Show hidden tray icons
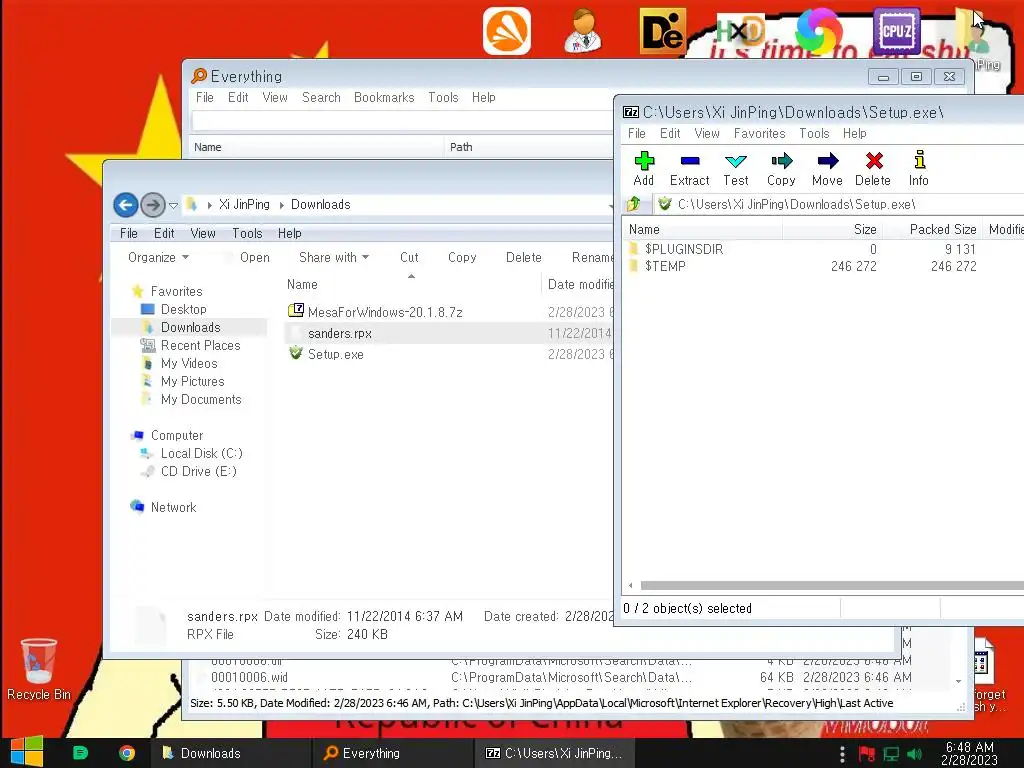Screen dimensions: 1024x768 point(842,754)
